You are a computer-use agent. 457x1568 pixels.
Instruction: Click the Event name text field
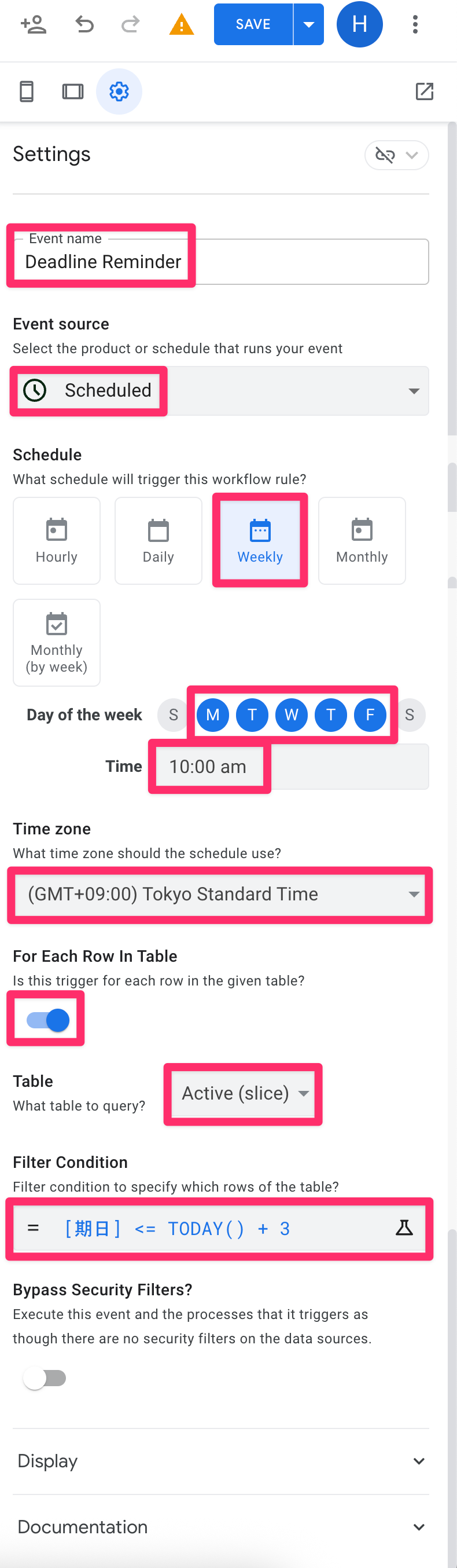pos(219,262)
